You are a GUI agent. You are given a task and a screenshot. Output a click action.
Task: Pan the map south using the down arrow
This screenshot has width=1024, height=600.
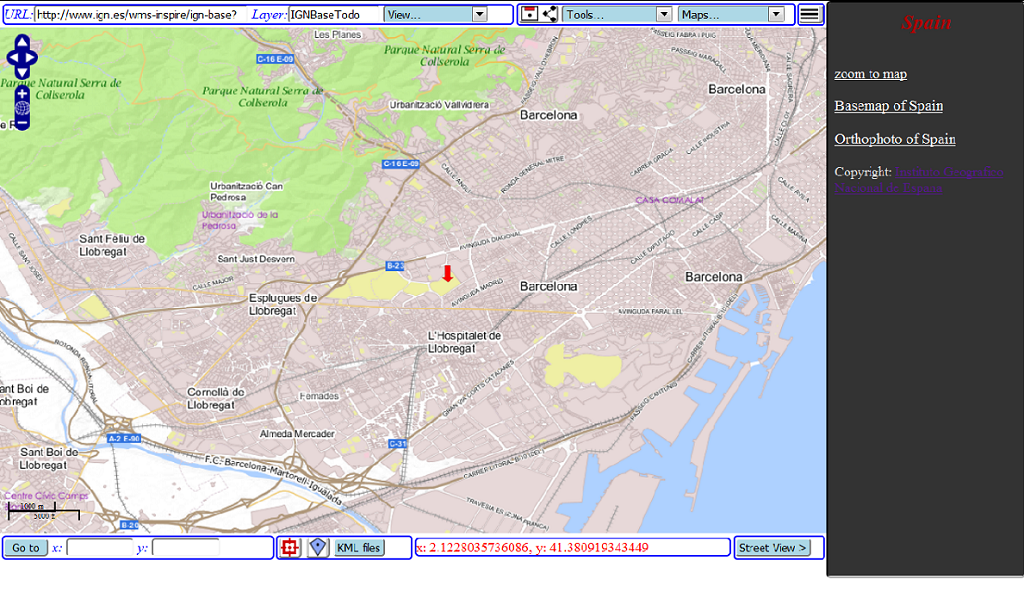(22, 71)
